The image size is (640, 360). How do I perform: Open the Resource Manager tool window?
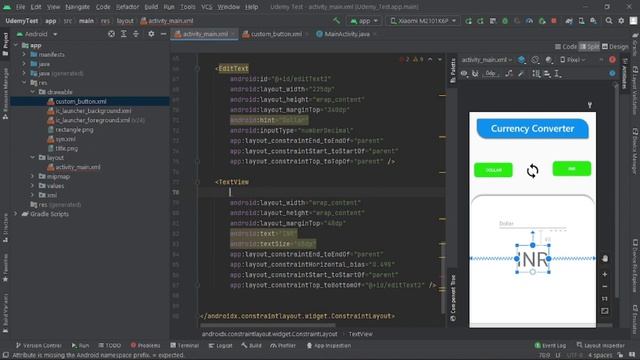coord(5,94)
